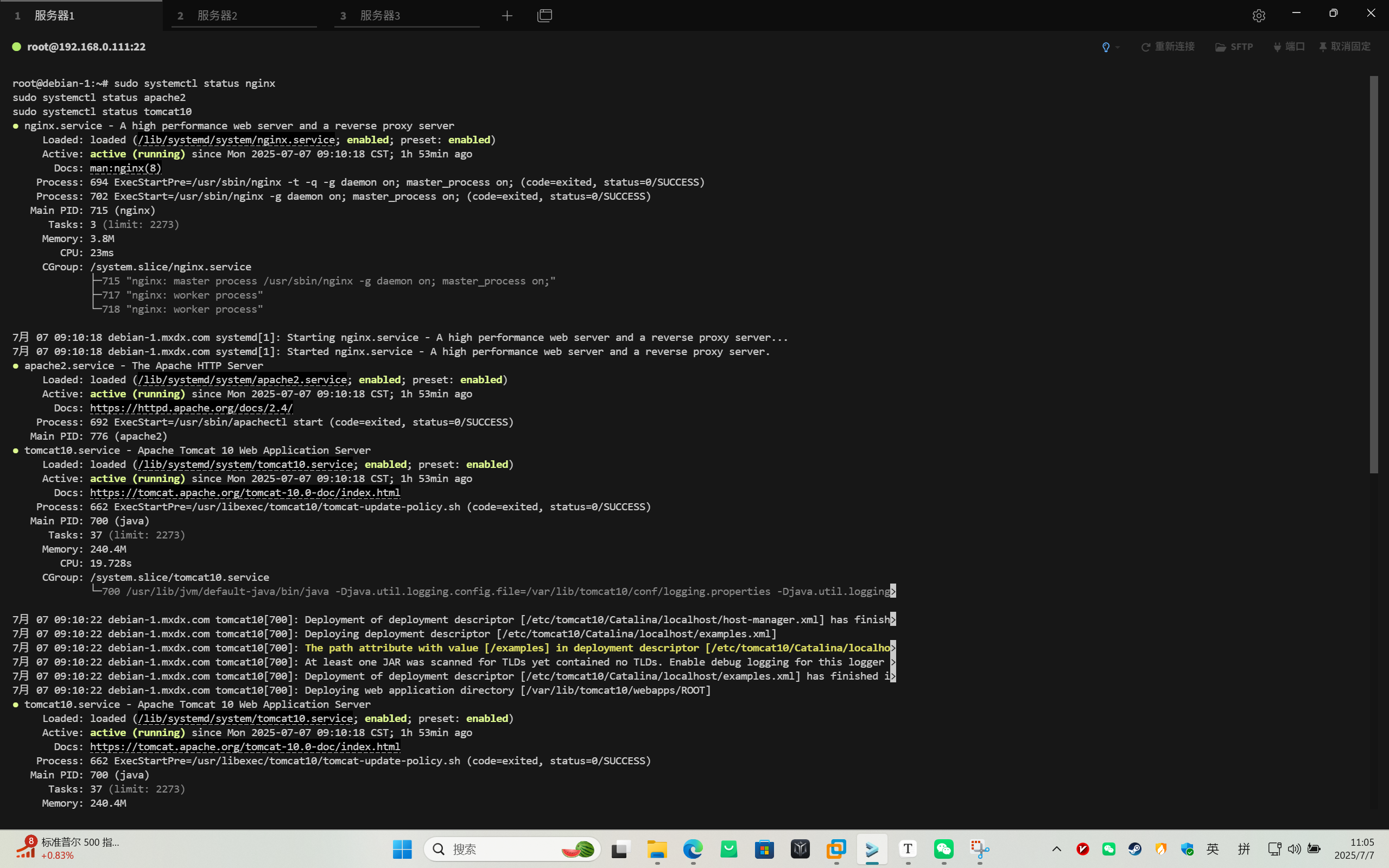
Task: Launch Microsoft Edge from the taskbar
Action: (693, 849)
